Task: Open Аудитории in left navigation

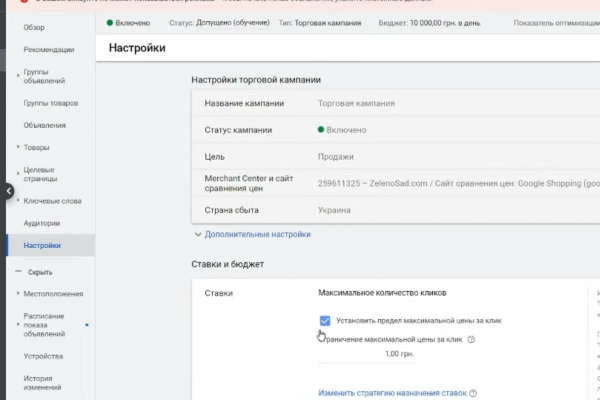Action: point(42,223)
